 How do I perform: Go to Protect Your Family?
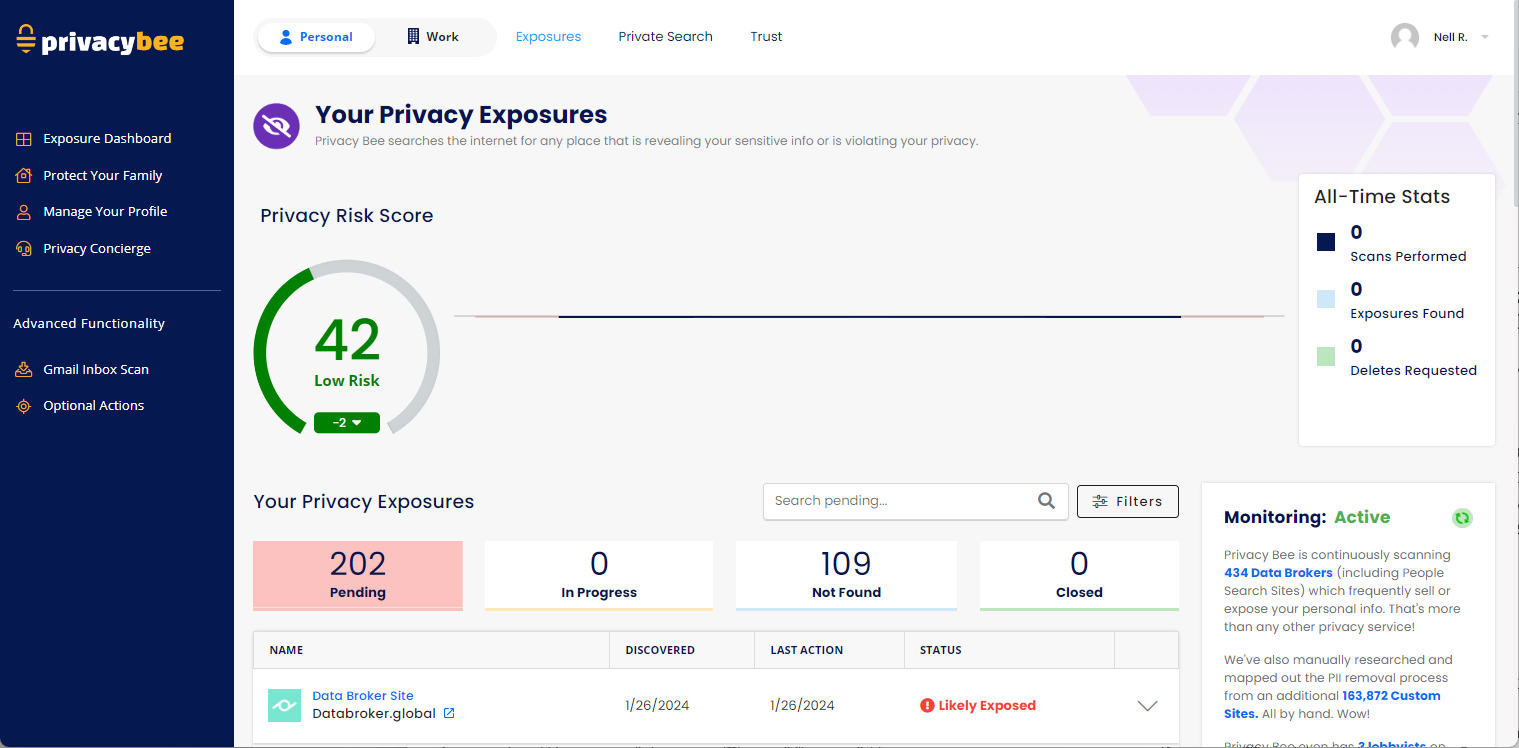[103, 175]
